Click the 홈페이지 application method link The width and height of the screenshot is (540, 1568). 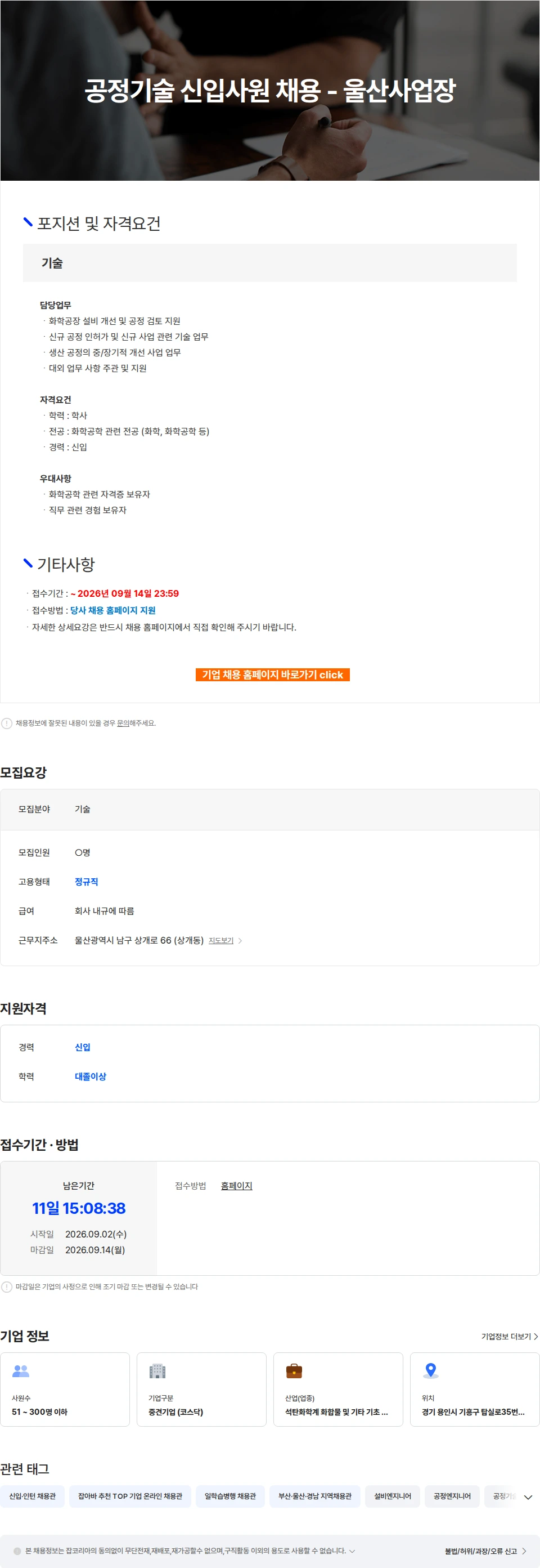(x=237, y=1186)
